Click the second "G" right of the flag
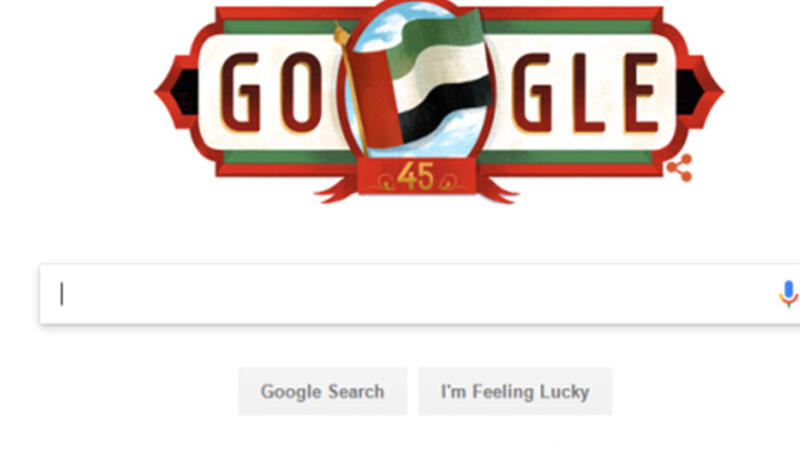Screen dimensions: 800x450 pyautogui.click(x=531, y=93)
